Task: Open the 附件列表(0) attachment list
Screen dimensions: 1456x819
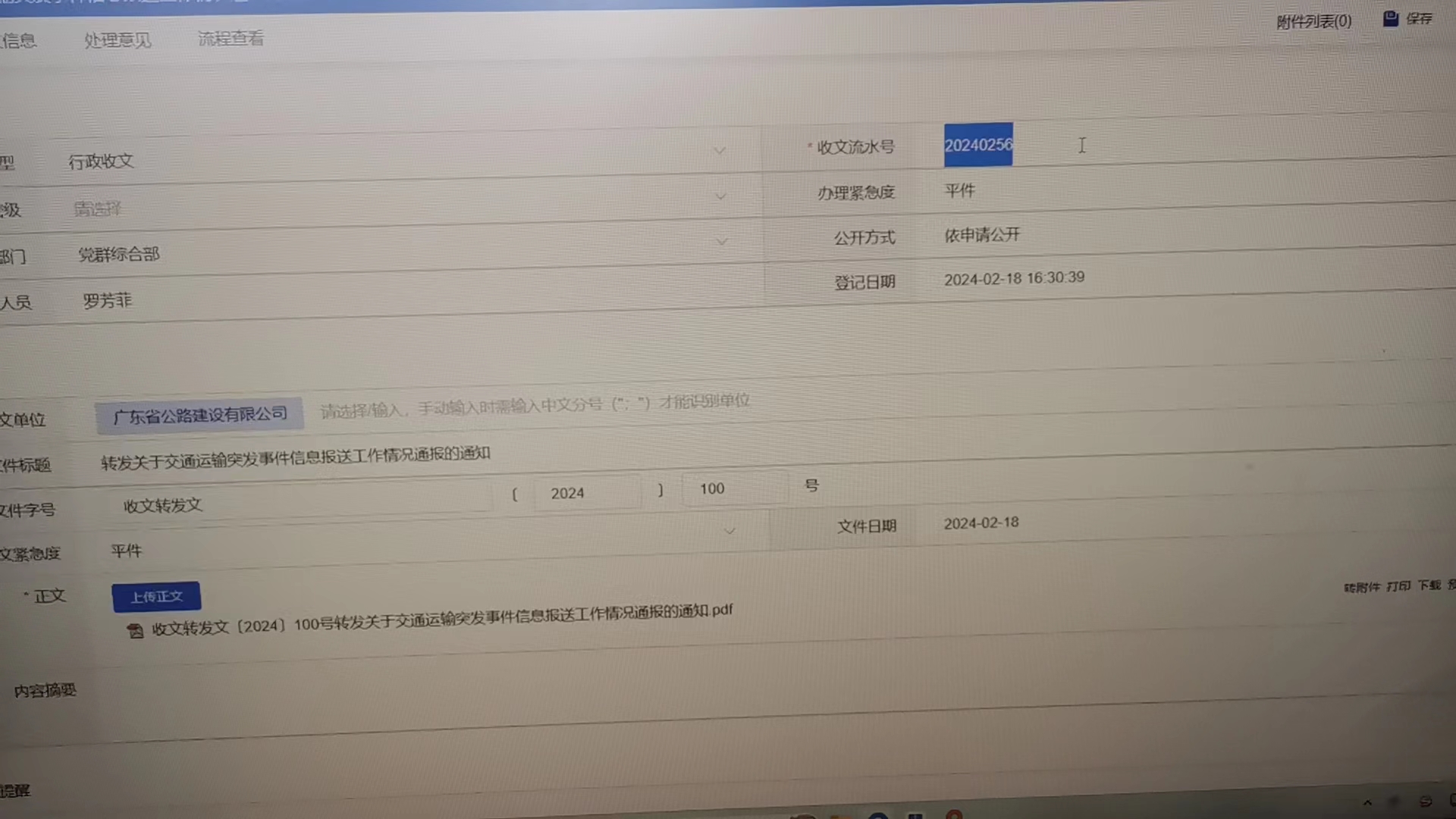Action: 1313,21
